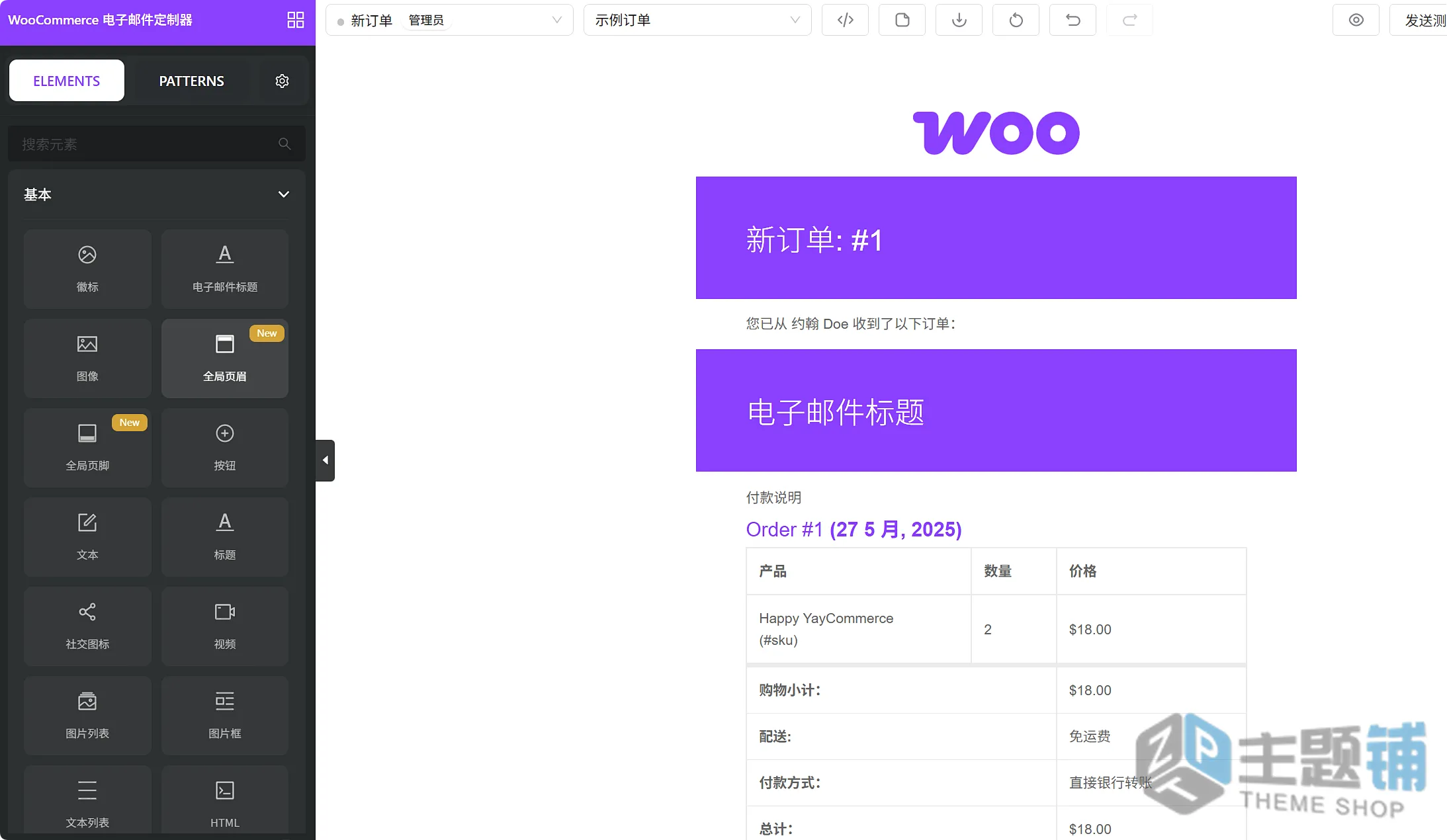The image size is (1447, 840).
Task: Switch to the PATTERNS tab
Action: [x=192, y=81]
